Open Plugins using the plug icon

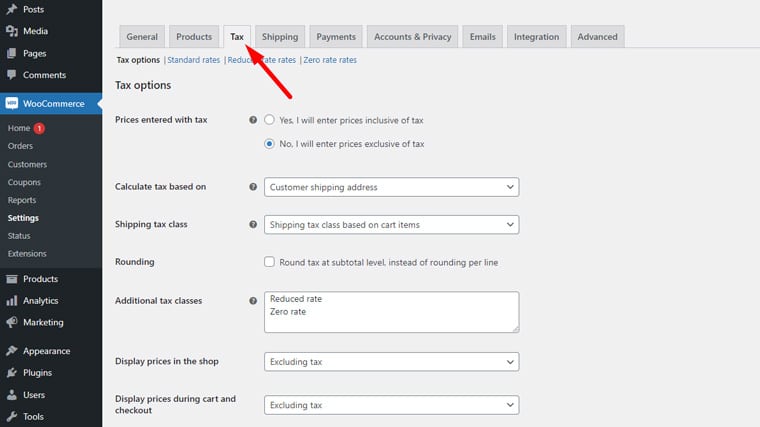11,373
